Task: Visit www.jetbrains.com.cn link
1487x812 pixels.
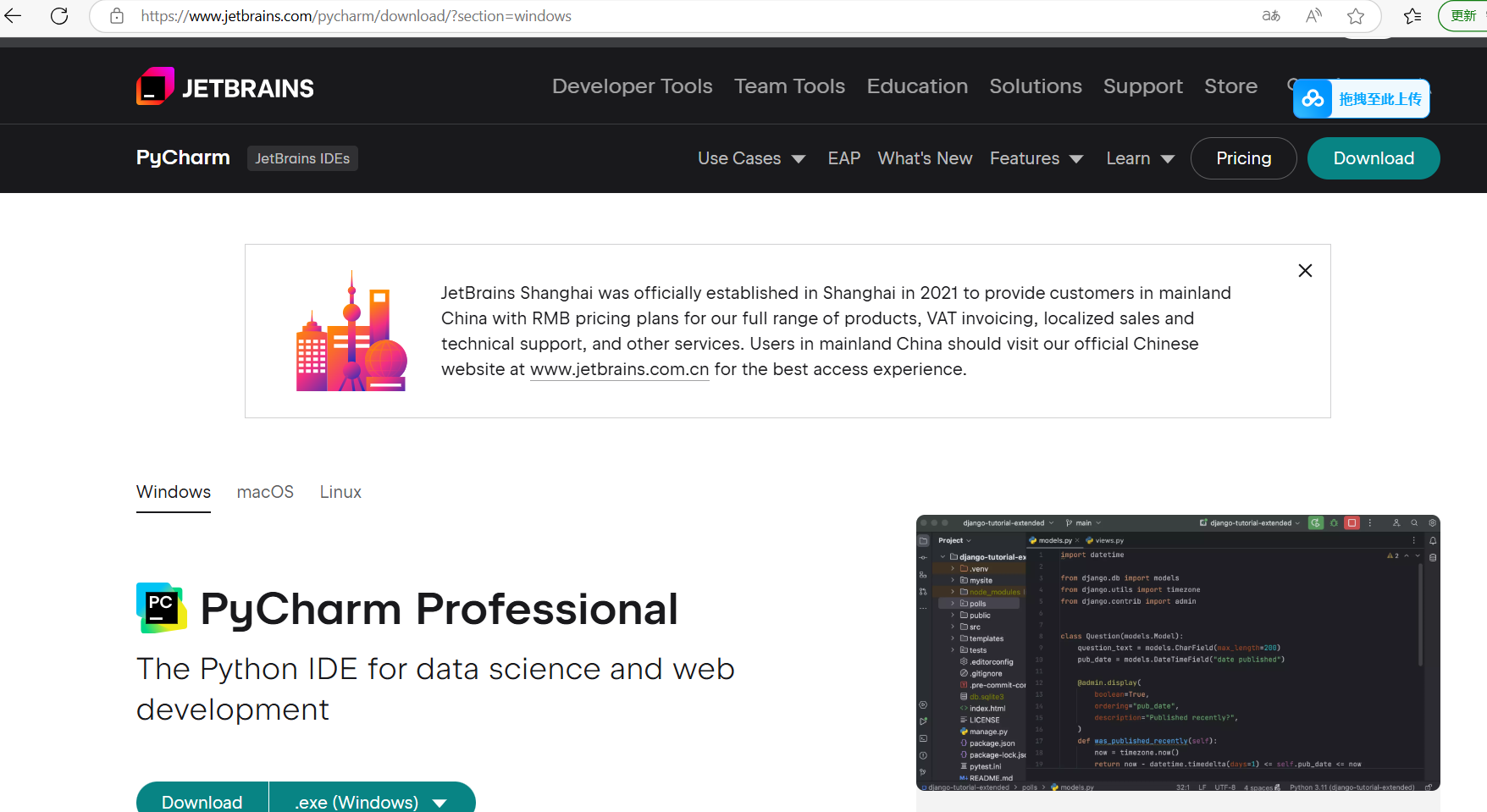Action: point(620,369)
